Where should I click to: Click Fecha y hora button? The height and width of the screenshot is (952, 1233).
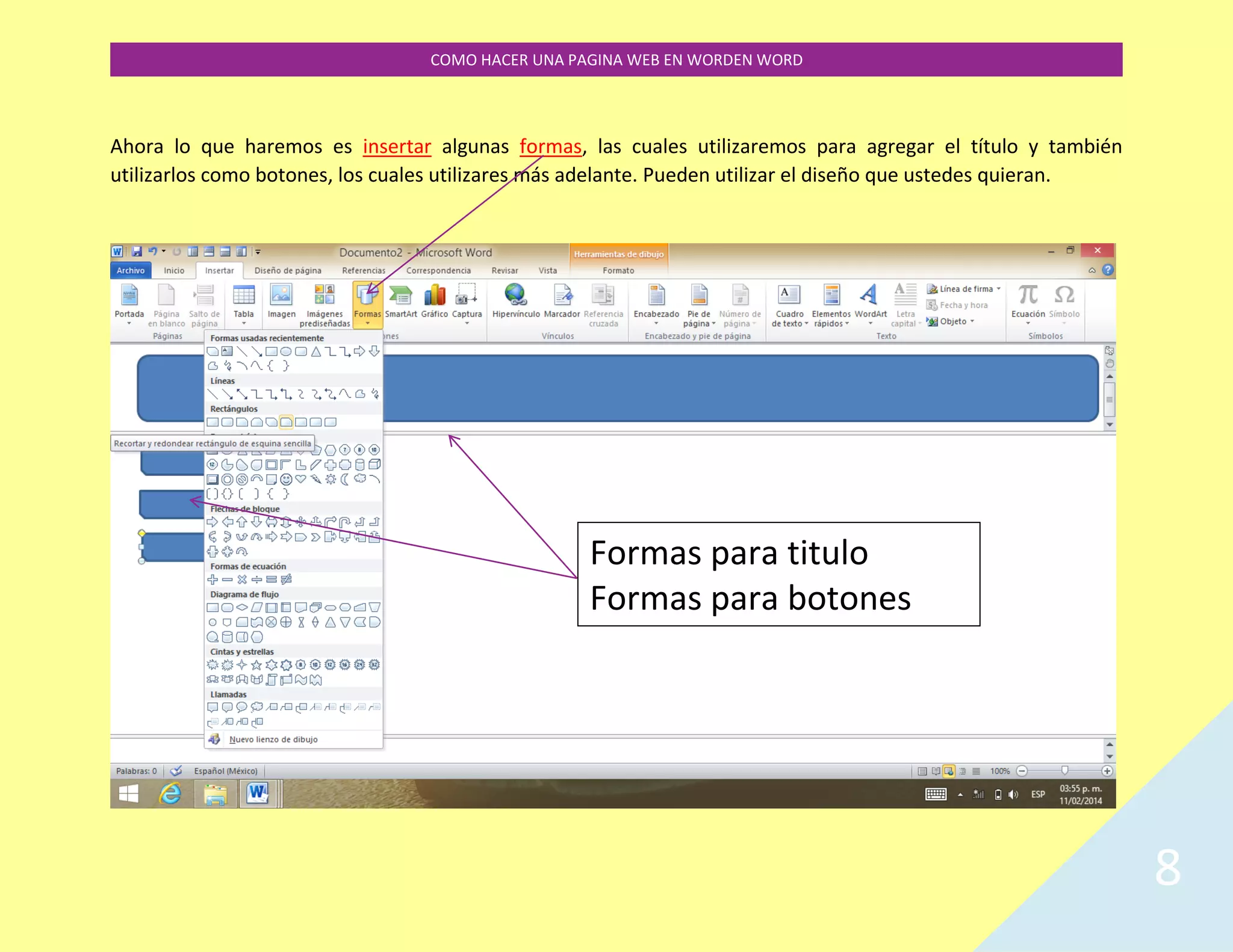[x=957, y=305]
